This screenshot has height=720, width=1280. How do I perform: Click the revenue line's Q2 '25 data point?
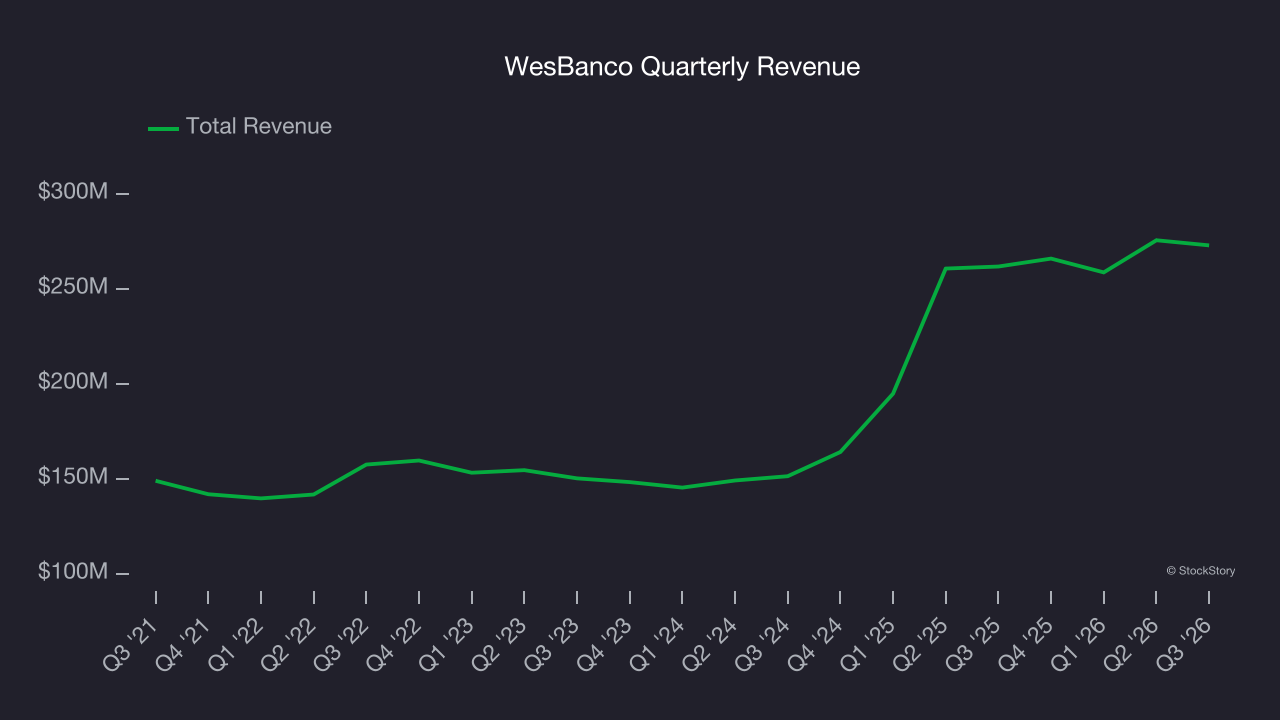945,268
